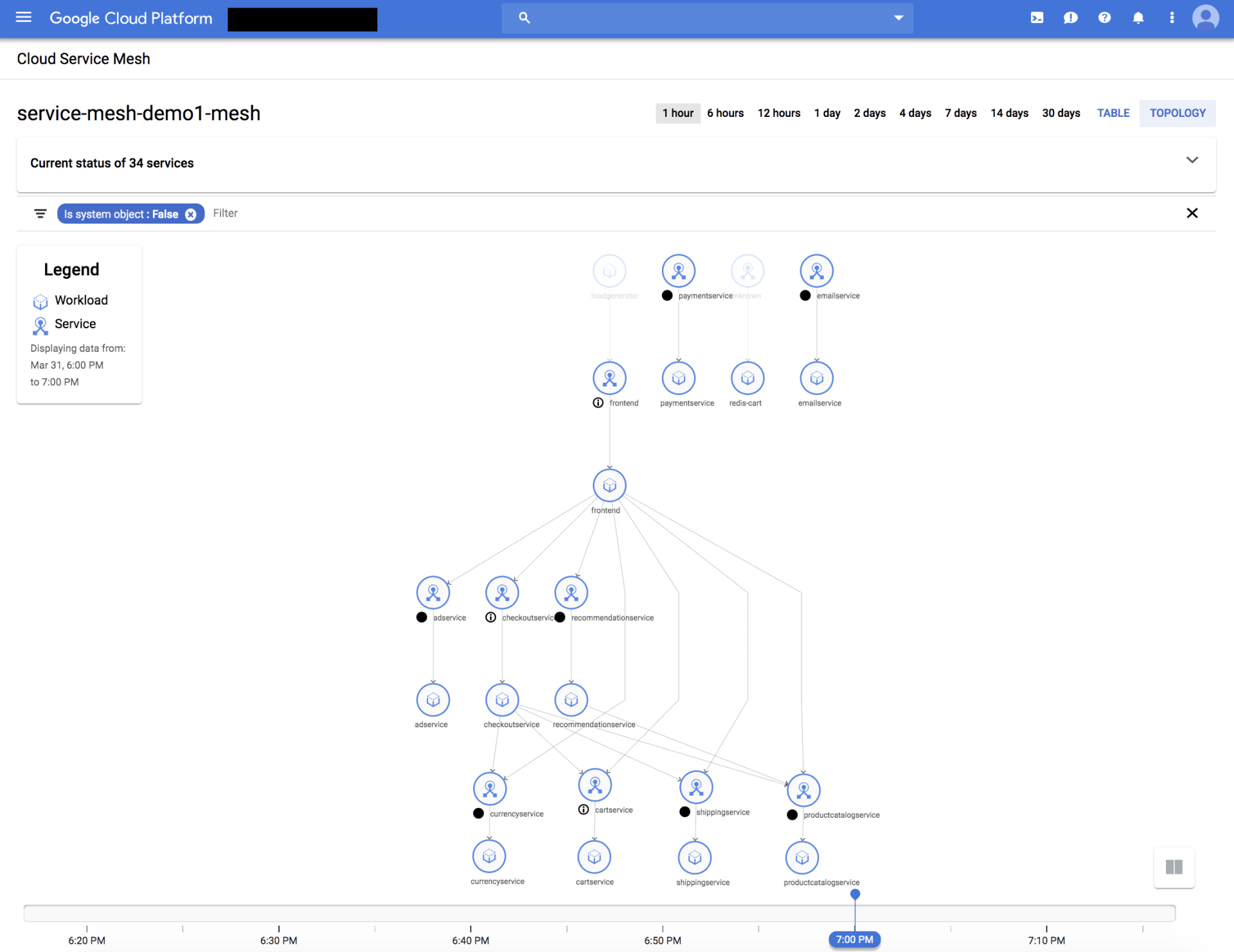The image size is (1234, 952).
Task: Select the top paymentservice service node
Action: click(x=679, y=271)
